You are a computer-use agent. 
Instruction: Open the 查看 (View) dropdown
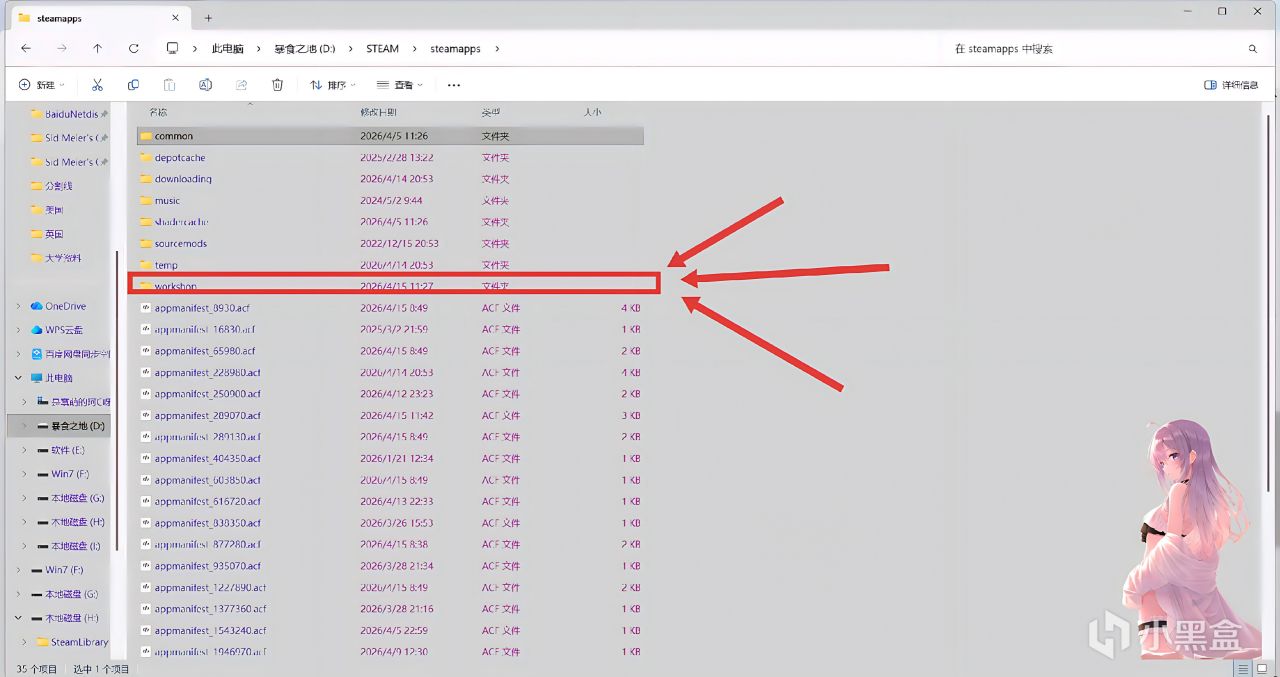tap(400, 85)
